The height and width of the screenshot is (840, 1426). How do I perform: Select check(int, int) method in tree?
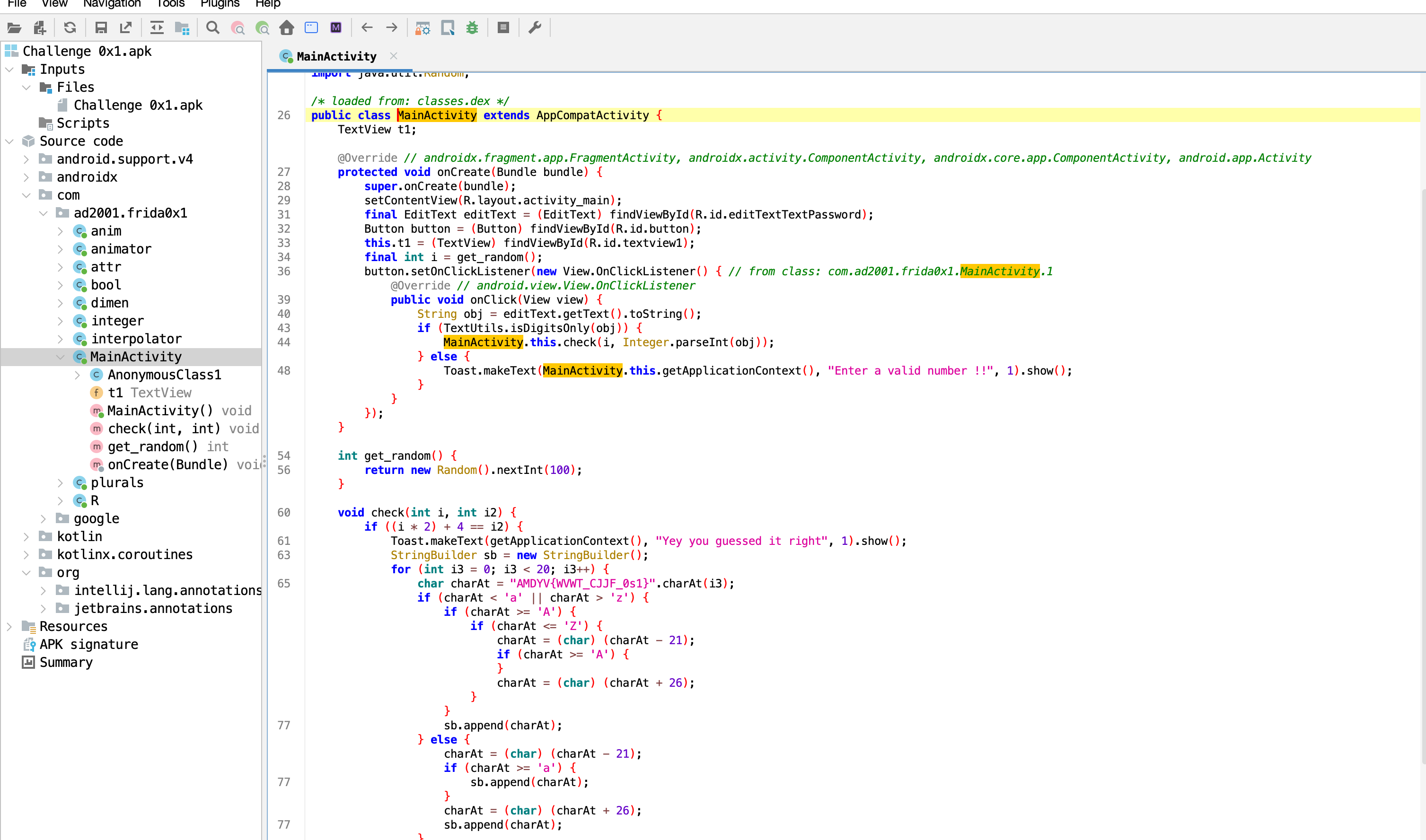(x=164, y=429)
